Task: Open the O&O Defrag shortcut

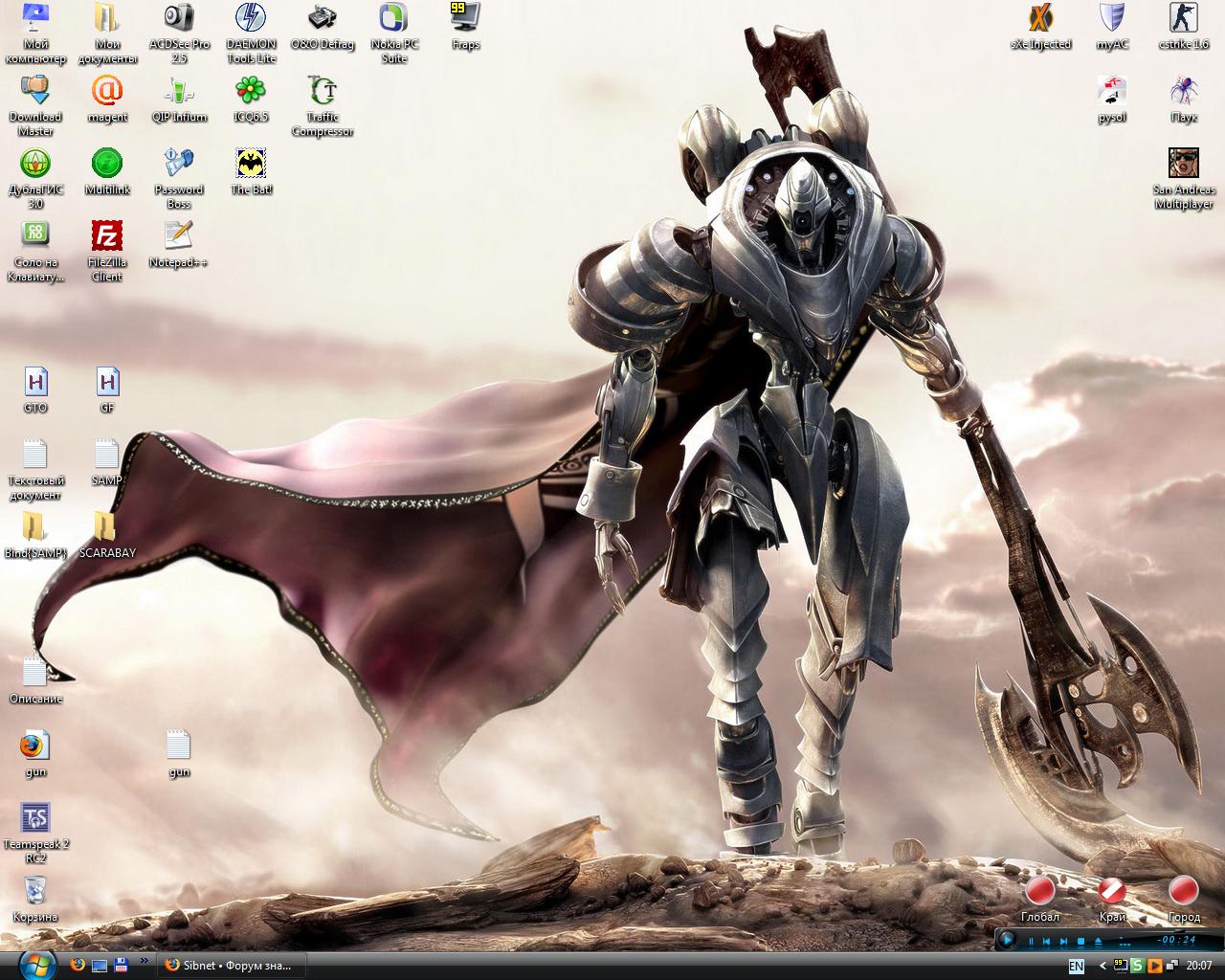Action: click(323, 26)
